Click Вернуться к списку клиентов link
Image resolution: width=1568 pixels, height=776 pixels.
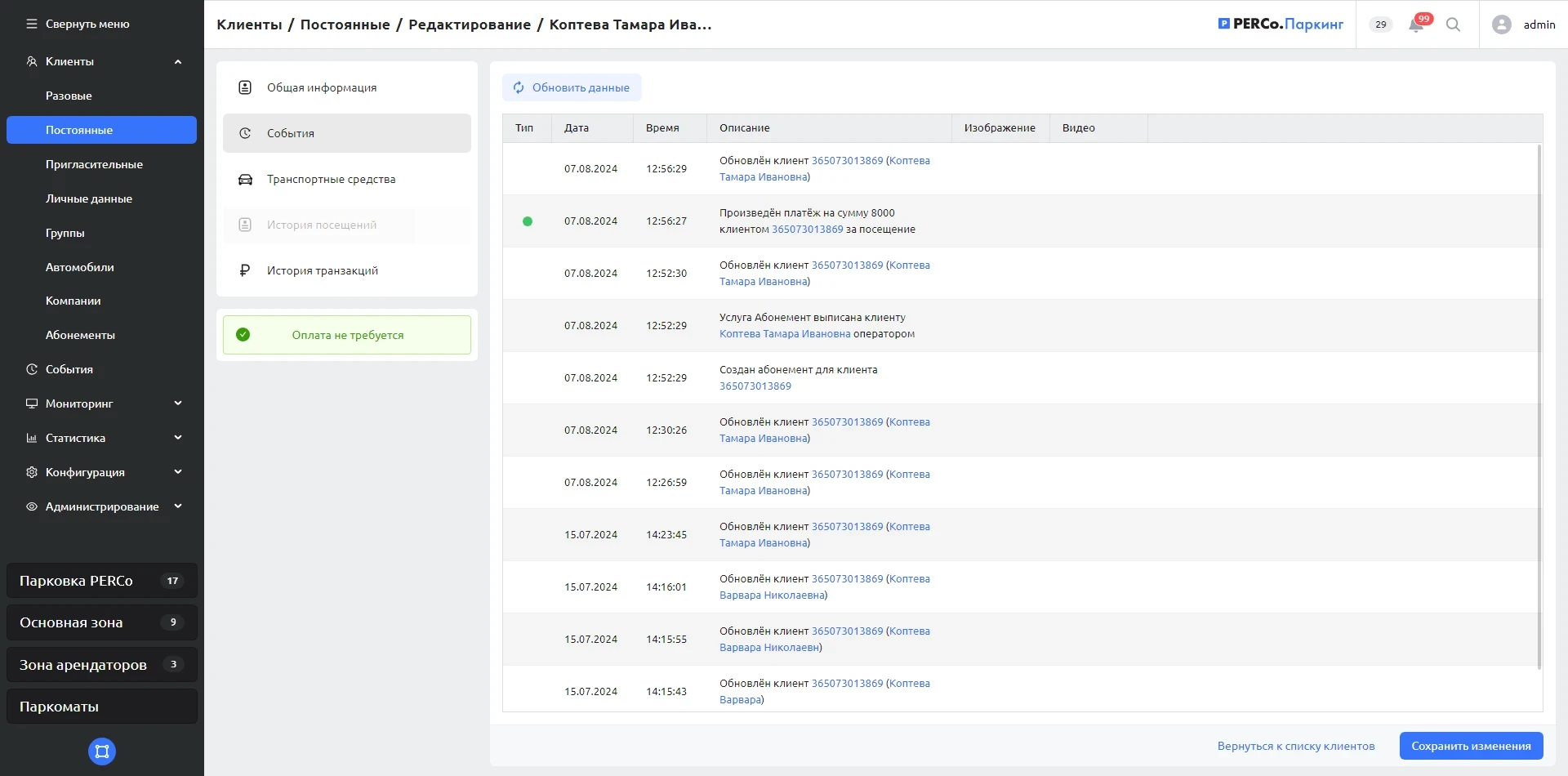click(x=1295, y=746)
